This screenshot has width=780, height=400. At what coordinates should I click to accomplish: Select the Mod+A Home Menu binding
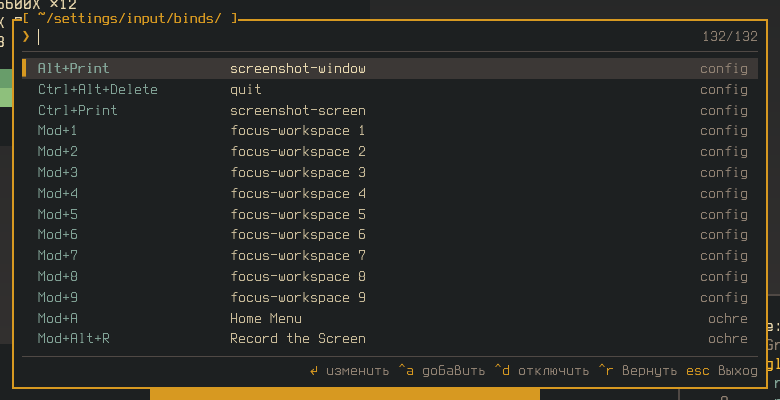[390, 318]
